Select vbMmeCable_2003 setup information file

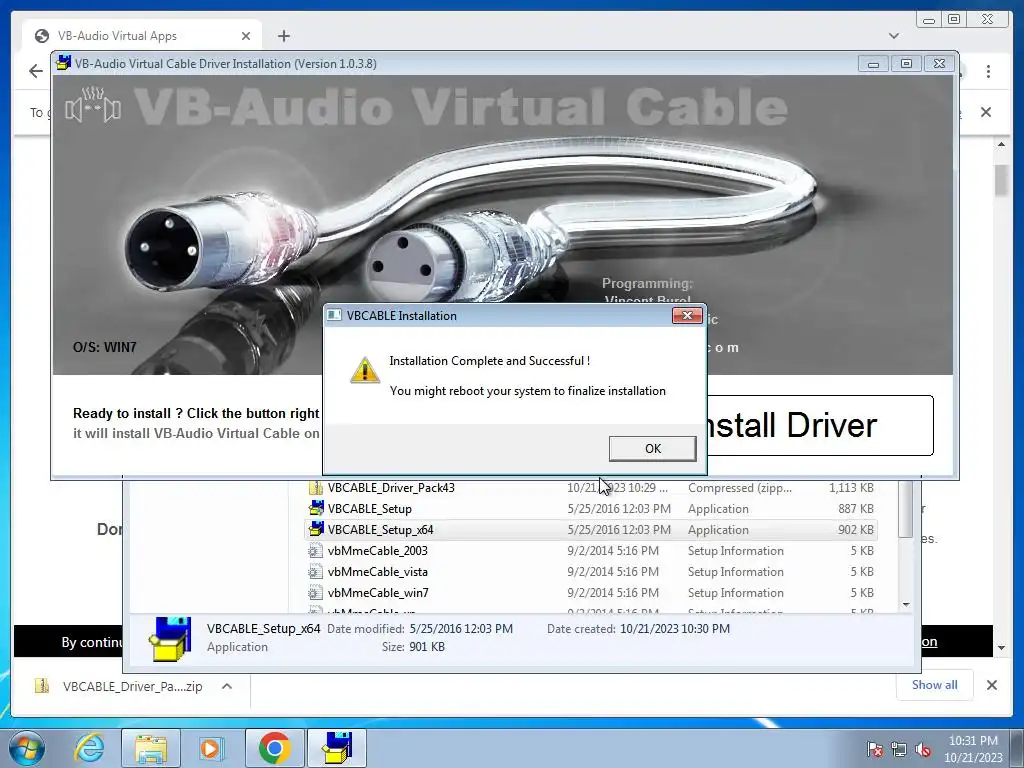(592, 551)
